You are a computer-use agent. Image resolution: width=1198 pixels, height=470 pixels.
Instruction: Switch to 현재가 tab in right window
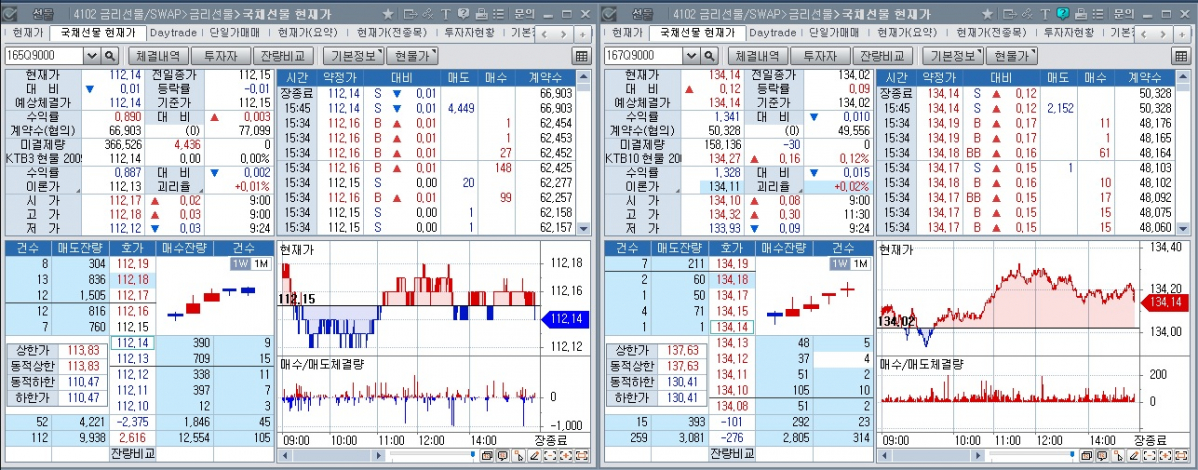[x=627, y=33]
